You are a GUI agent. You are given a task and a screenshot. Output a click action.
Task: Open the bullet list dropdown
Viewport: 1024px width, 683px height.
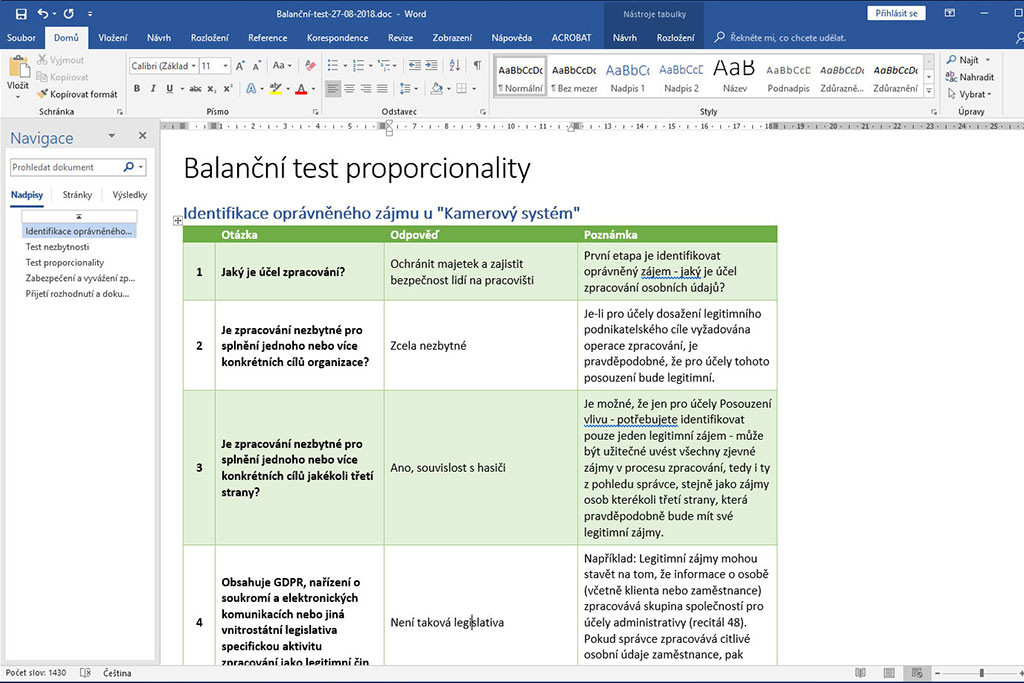[345, 66]
